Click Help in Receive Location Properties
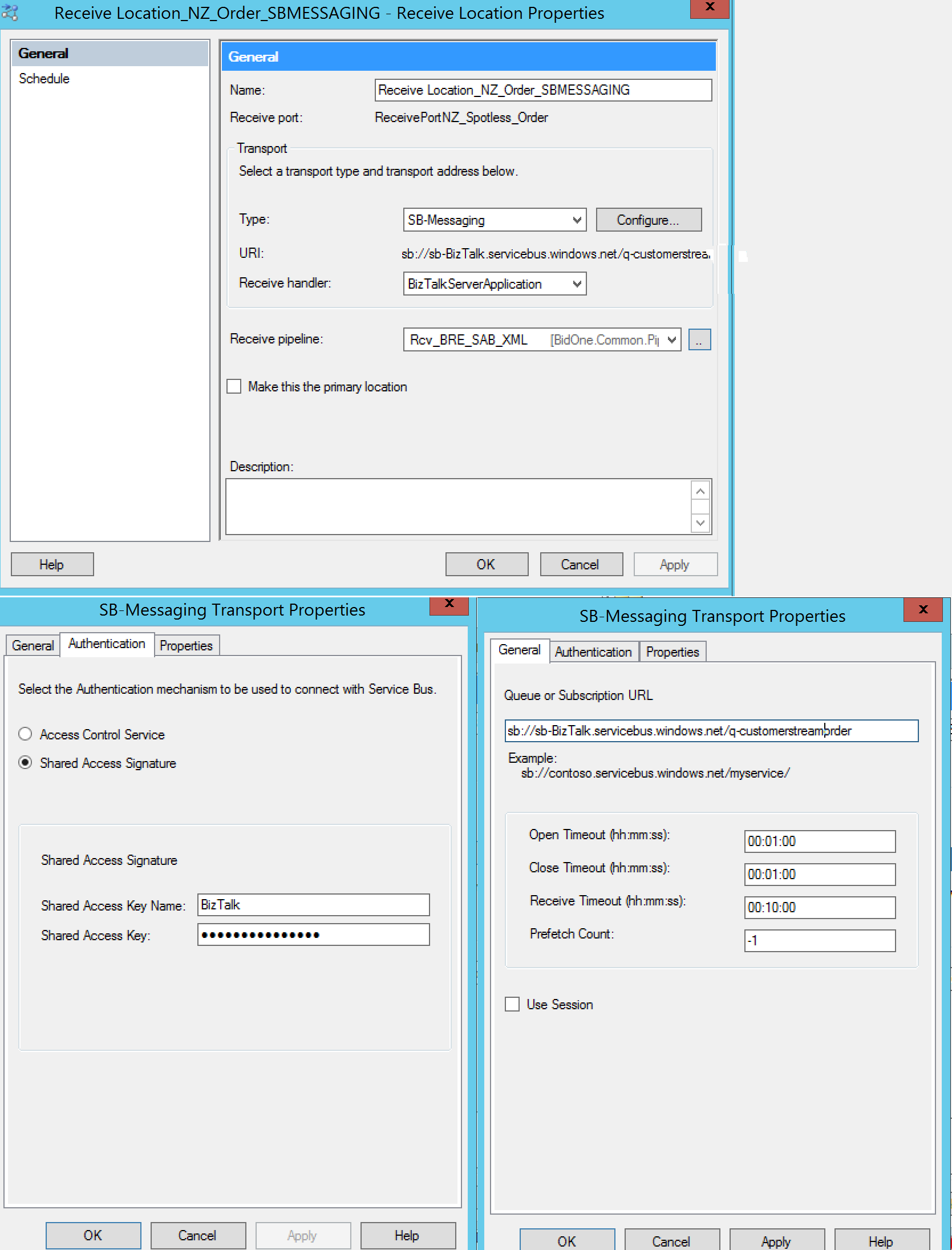Screen dimensions: 952x1250 pos(52,564)
